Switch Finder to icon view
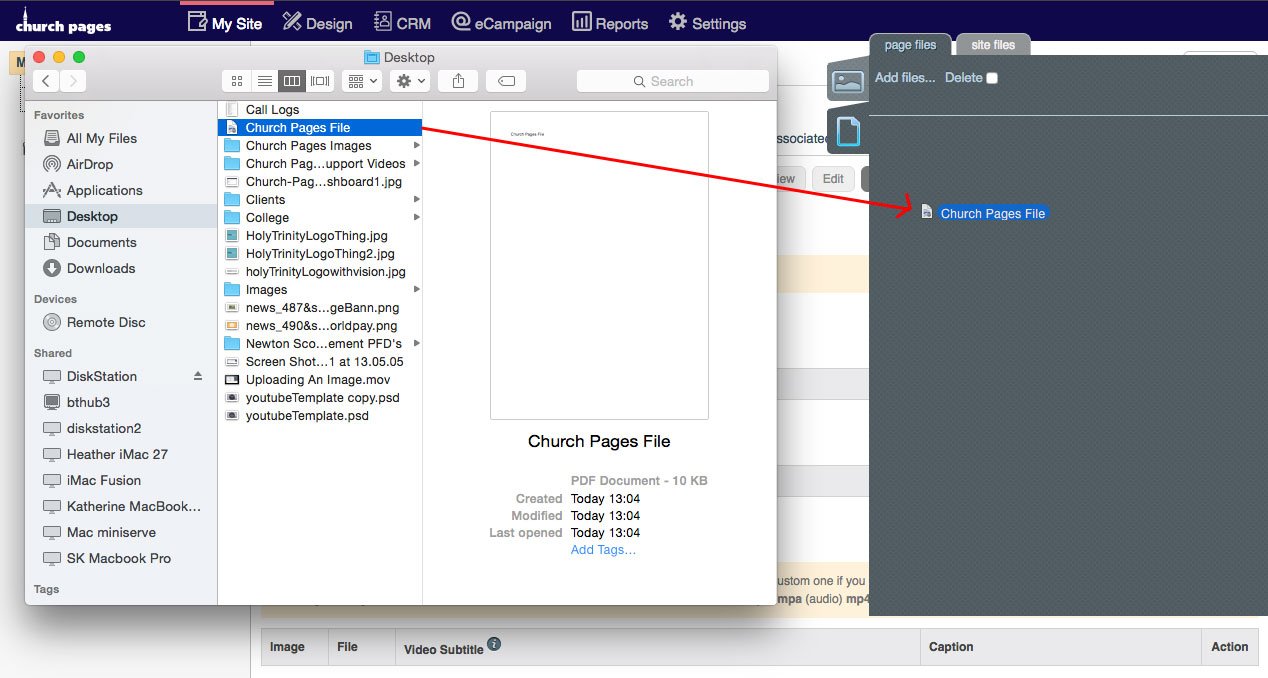1268x678 pixels. [237, 81]
